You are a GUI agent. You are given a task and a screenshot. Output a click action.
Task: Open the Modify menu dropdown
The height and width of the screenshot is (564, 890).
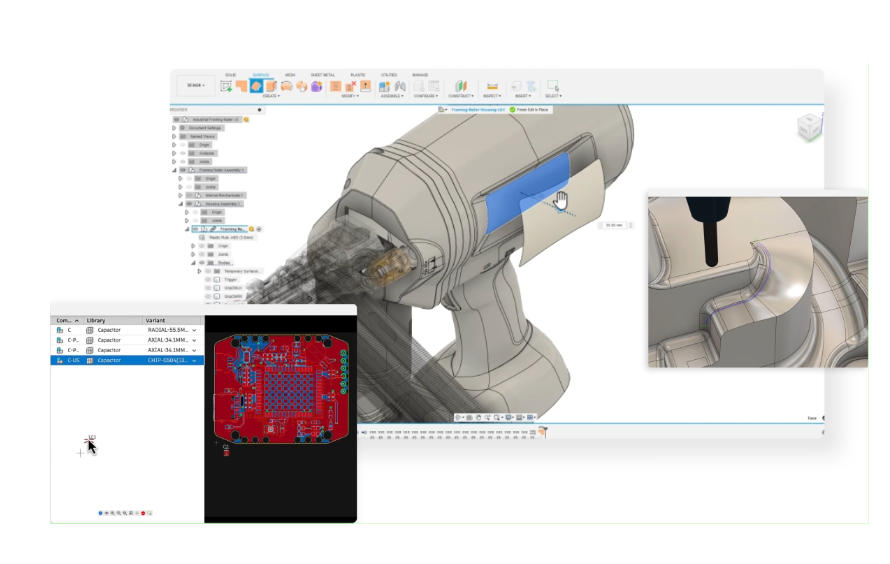[349, 96]
